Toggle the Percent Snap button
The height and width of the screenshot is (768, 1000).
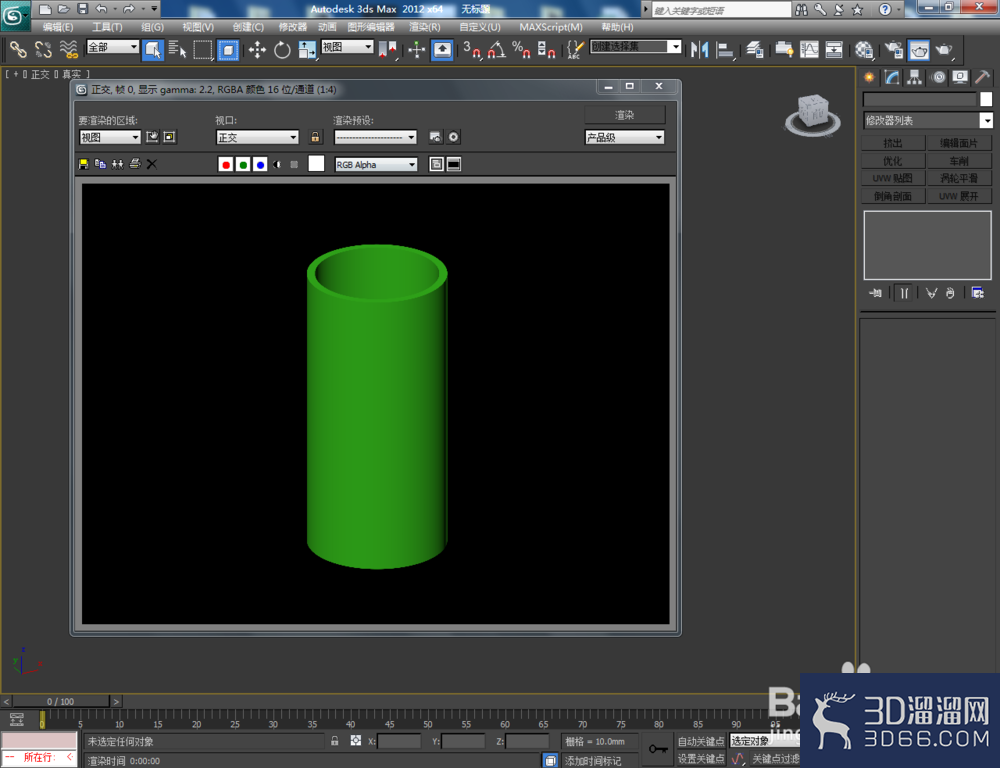point(521,50)
